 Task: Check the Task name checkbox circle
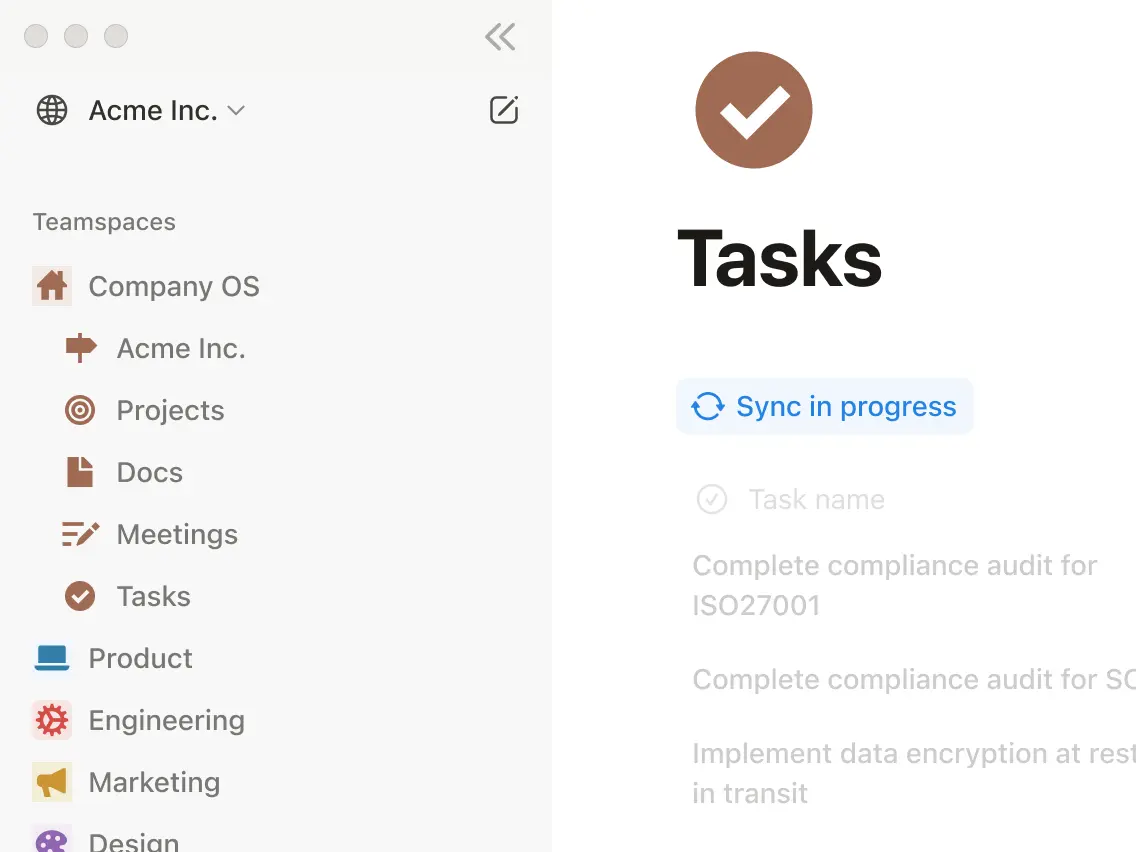(x=712, y=499)
